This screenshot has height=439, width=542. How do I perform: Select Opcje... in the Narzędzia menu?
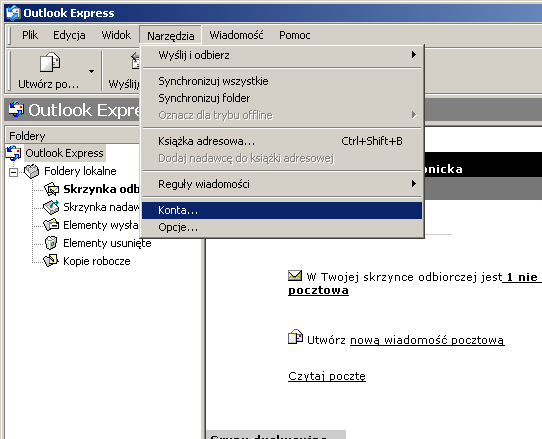click(x=282, y=227)
